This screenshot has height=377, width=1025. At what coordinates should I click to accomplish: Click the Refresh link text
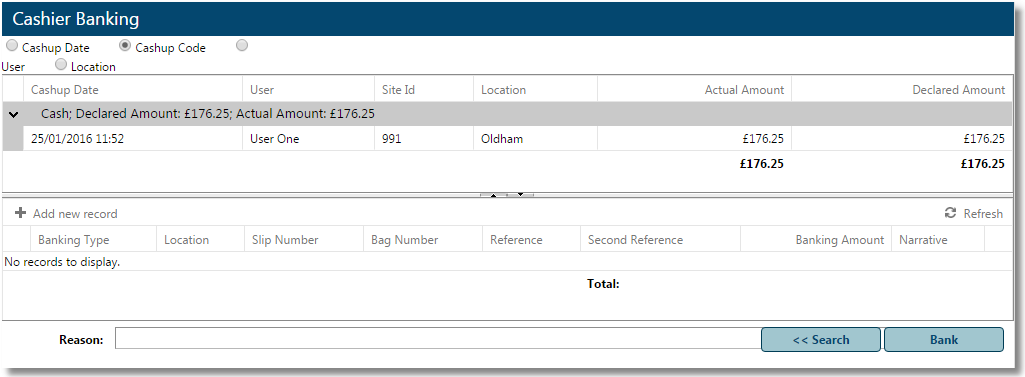pyautogui.click(x=983, y=214)
